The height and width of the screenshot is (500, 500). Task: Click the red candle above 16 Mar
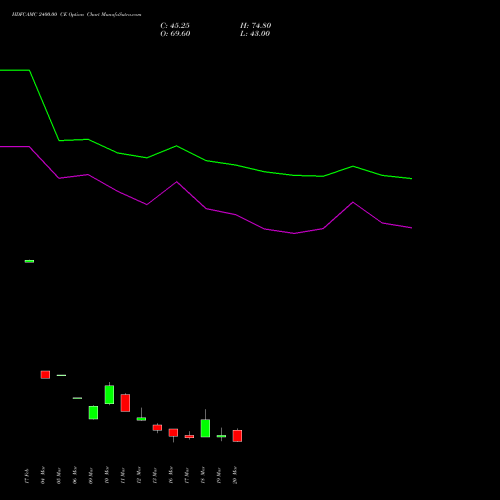[173, 433]
